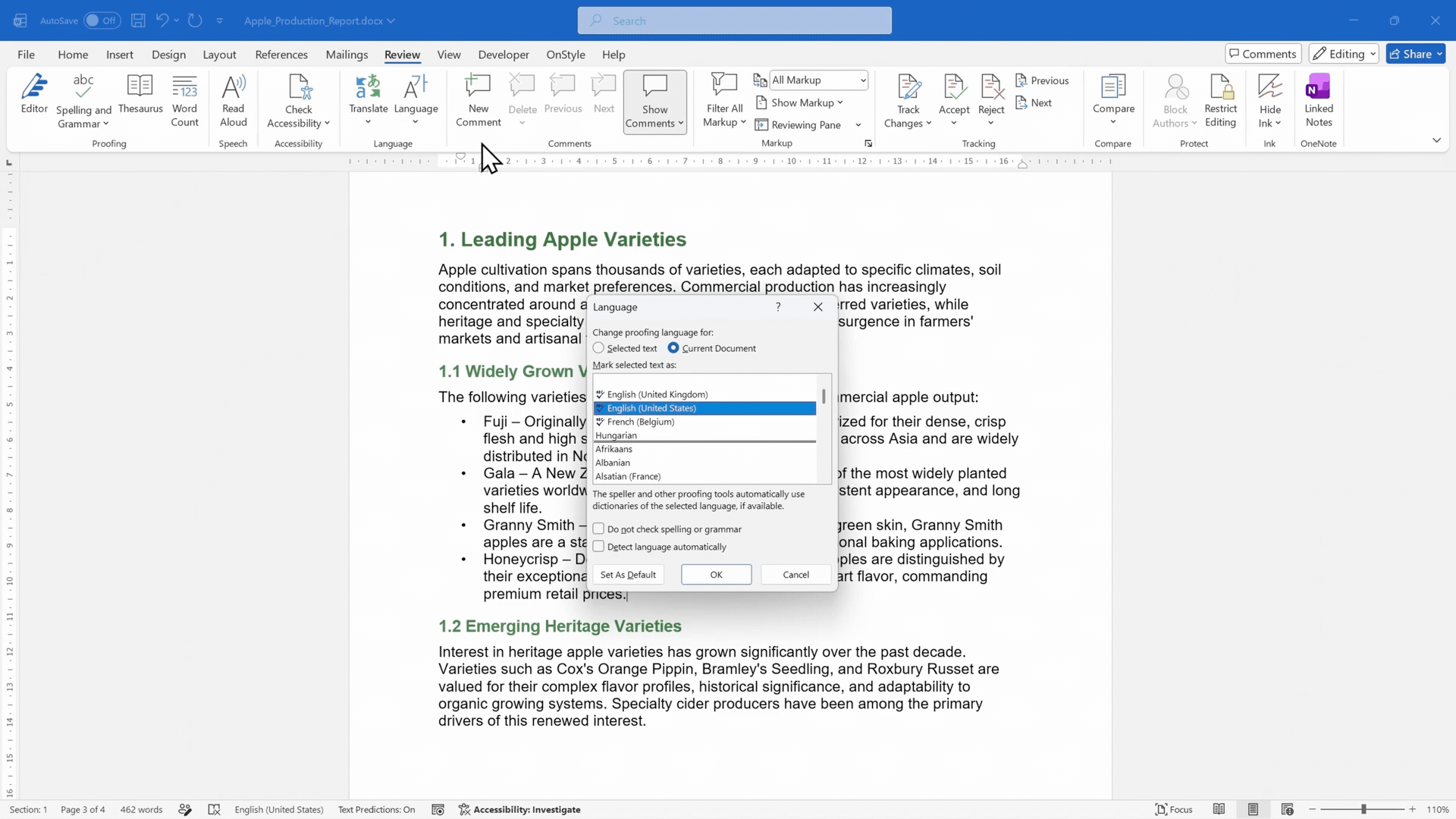
Task: Open Linked Notes in OneNote
Action: click(x=1318, y=100)
